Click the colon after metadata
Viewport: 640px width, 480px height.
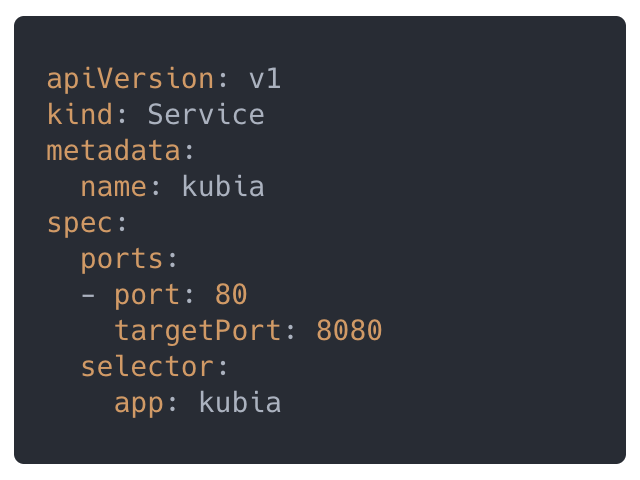[189, 152]
